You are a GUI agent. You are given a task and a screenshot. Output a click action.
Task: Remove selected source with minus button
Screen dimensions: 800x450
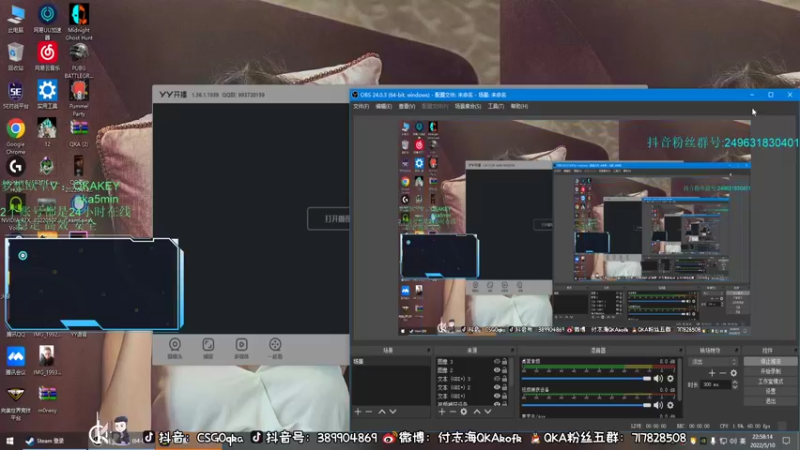click(x=453, y=412)
